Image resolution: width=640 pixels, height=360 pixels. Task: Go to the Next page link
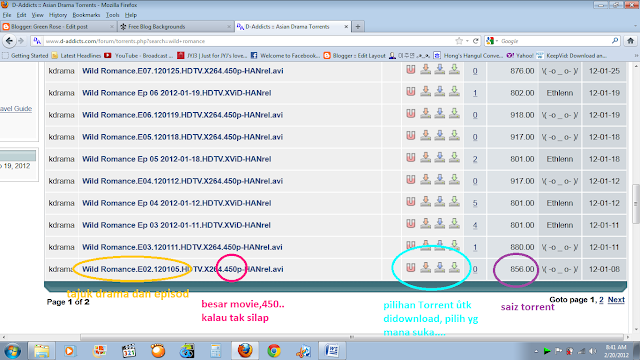[616, 300]
